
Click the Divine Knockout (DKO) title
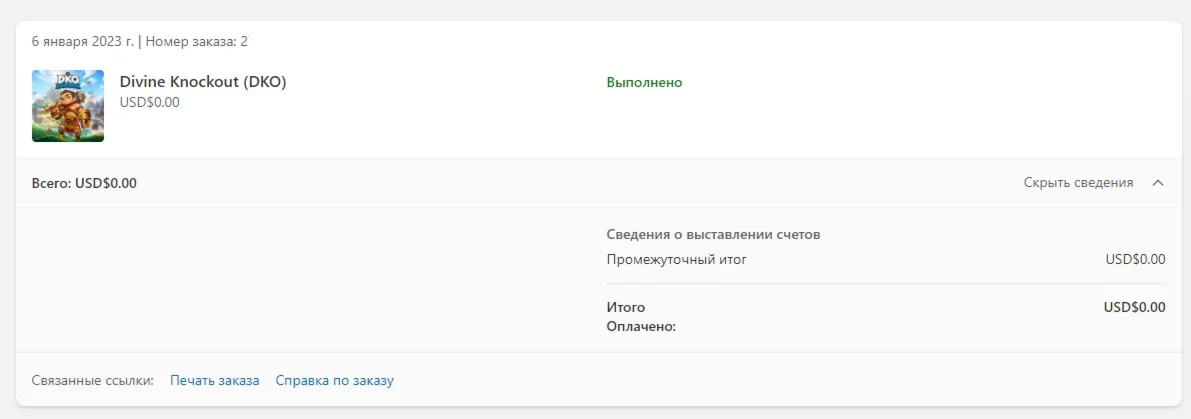[x=203, y=82]
